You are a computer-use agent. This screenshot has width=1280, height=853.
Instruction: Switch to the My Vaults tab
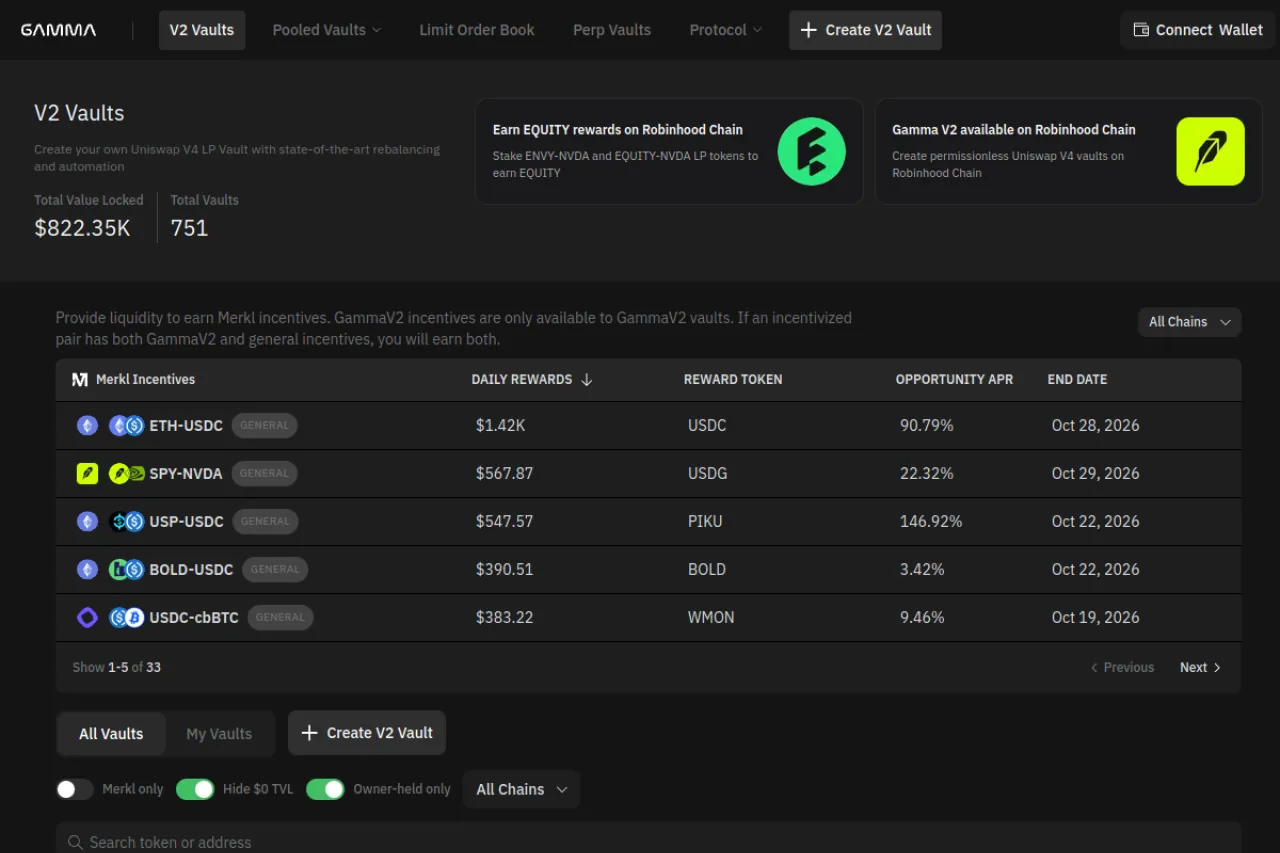219,734
